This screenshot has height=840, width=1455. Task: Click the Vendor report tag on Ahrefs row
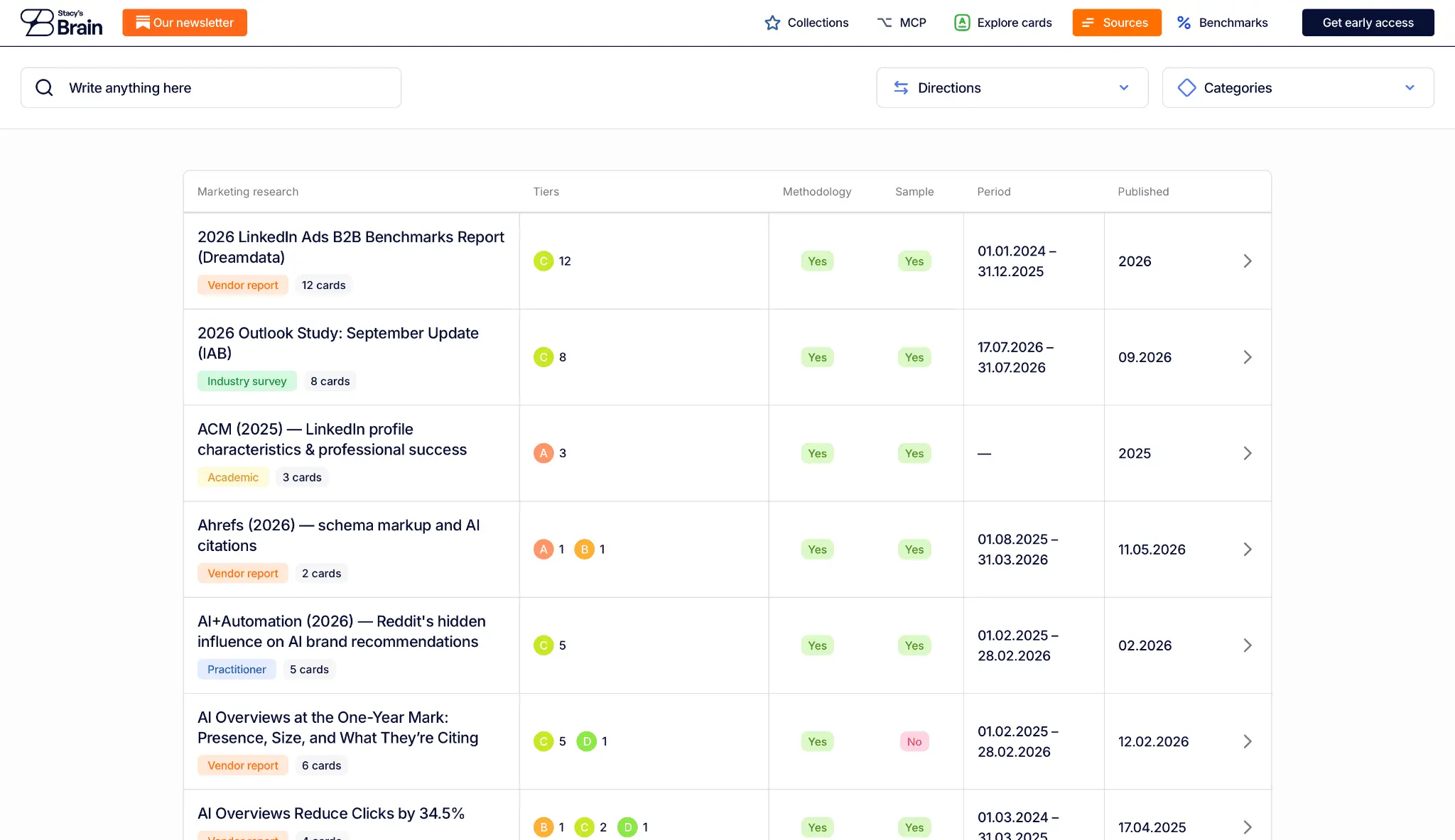coord(243,573)
